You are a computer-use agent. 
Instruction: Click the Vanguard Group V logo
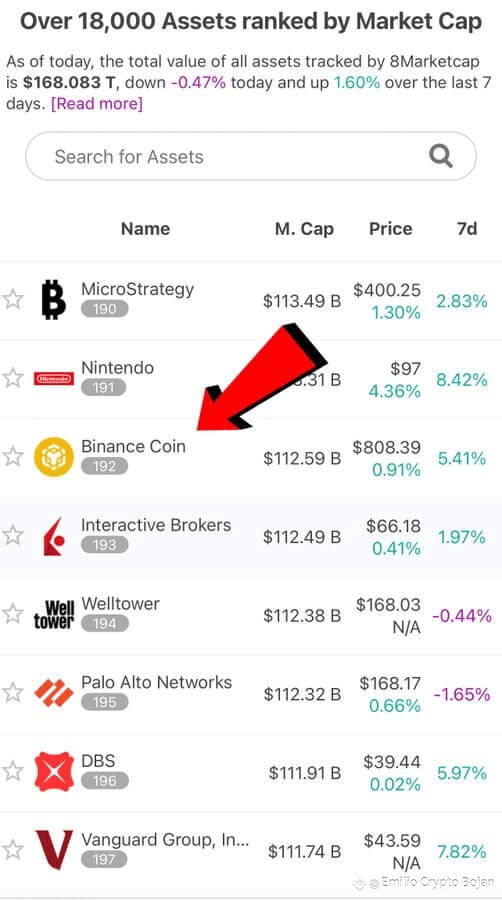point(53,850)
